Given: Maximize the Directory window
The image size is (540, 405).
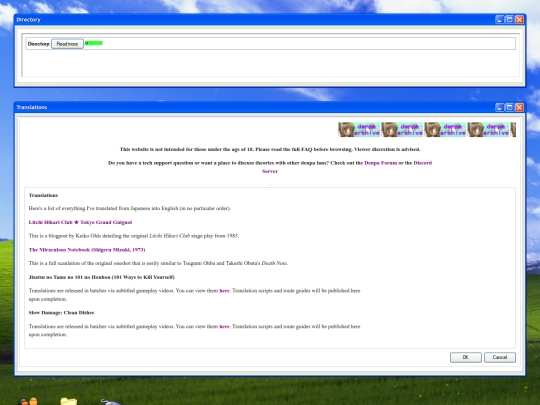Looking at the screenshot, I should point(510,20).
